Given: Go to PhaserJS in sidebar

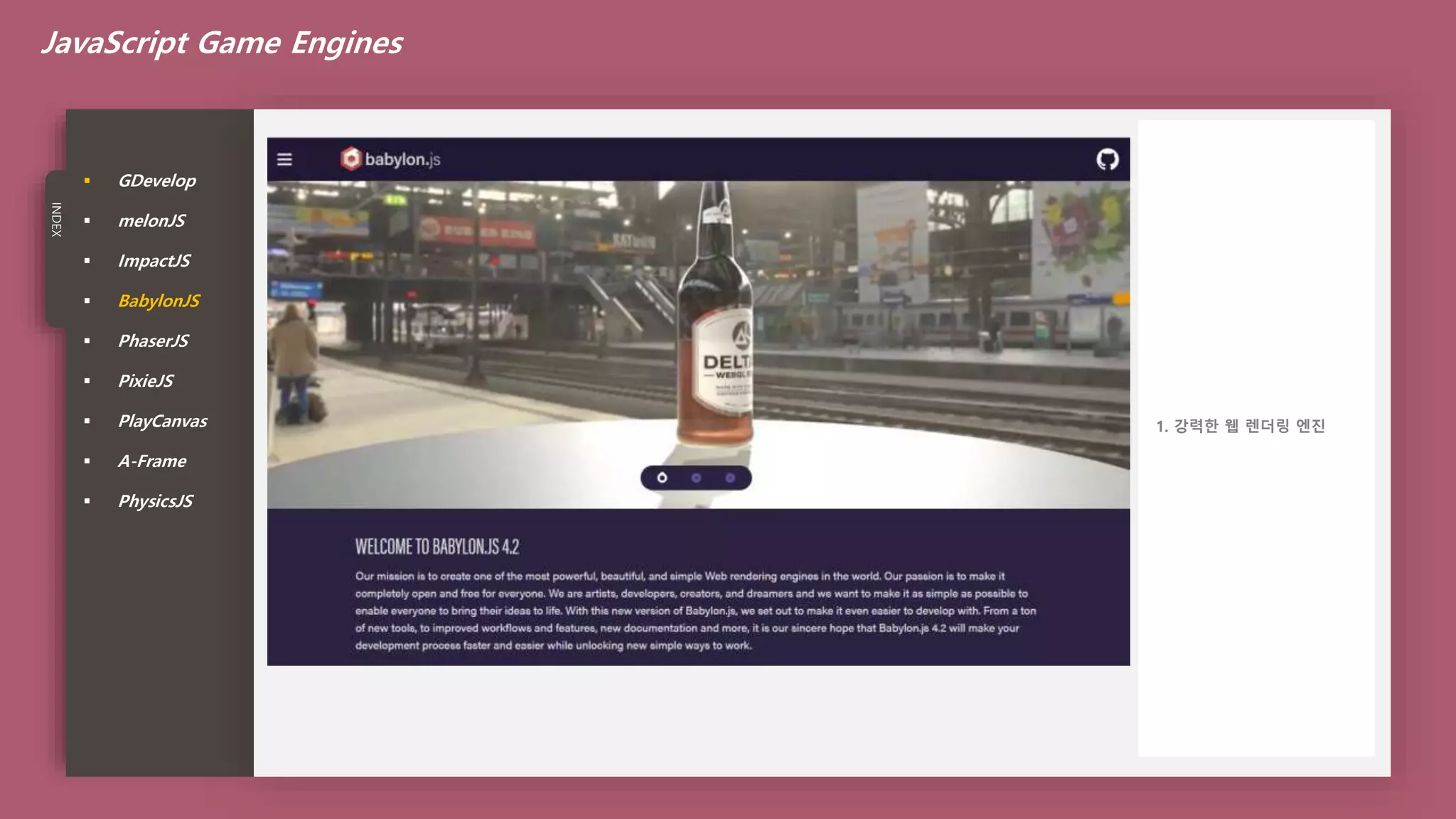Looking at the screenshot, I should [x=153, y=341].
